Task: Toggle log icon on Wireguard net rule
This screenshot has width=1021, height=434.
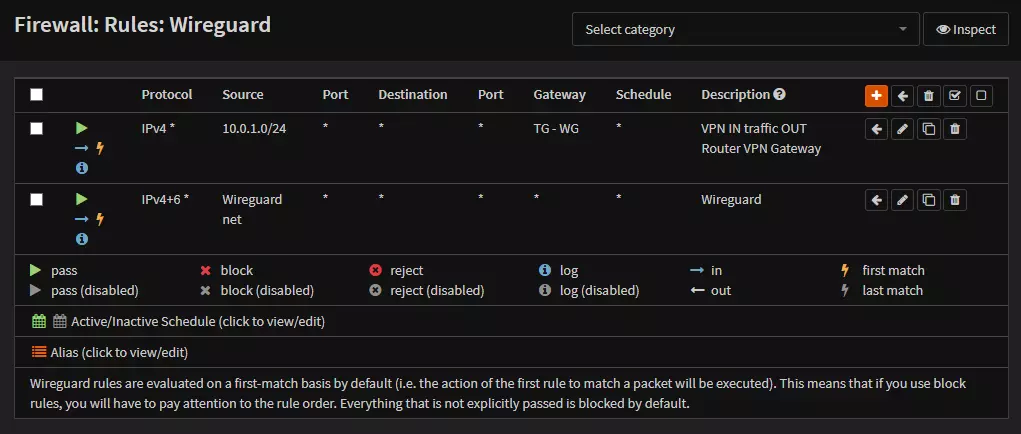Action: (81, 239)
